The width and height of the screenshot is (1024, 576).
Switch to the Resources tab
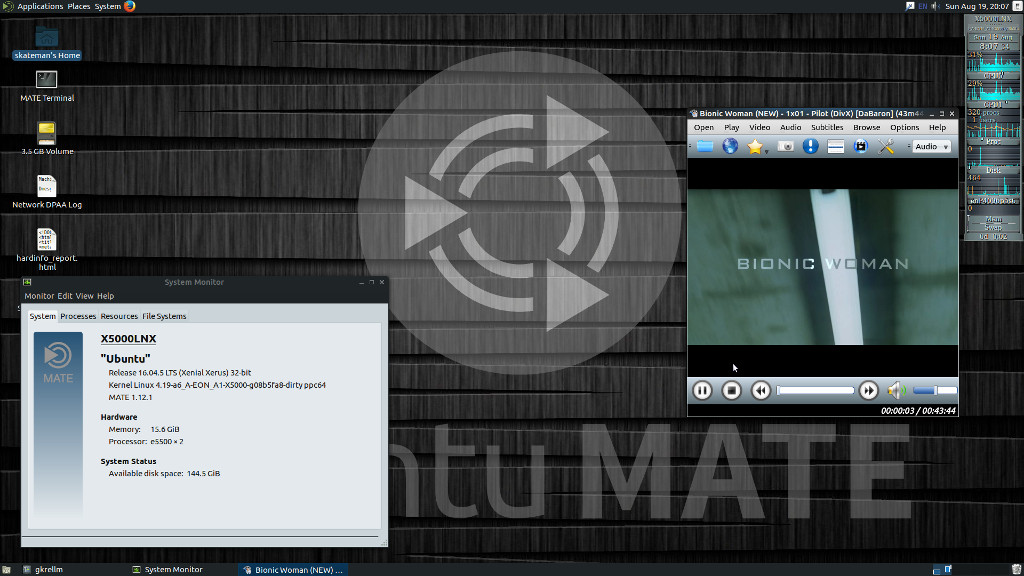pos(119,316)
